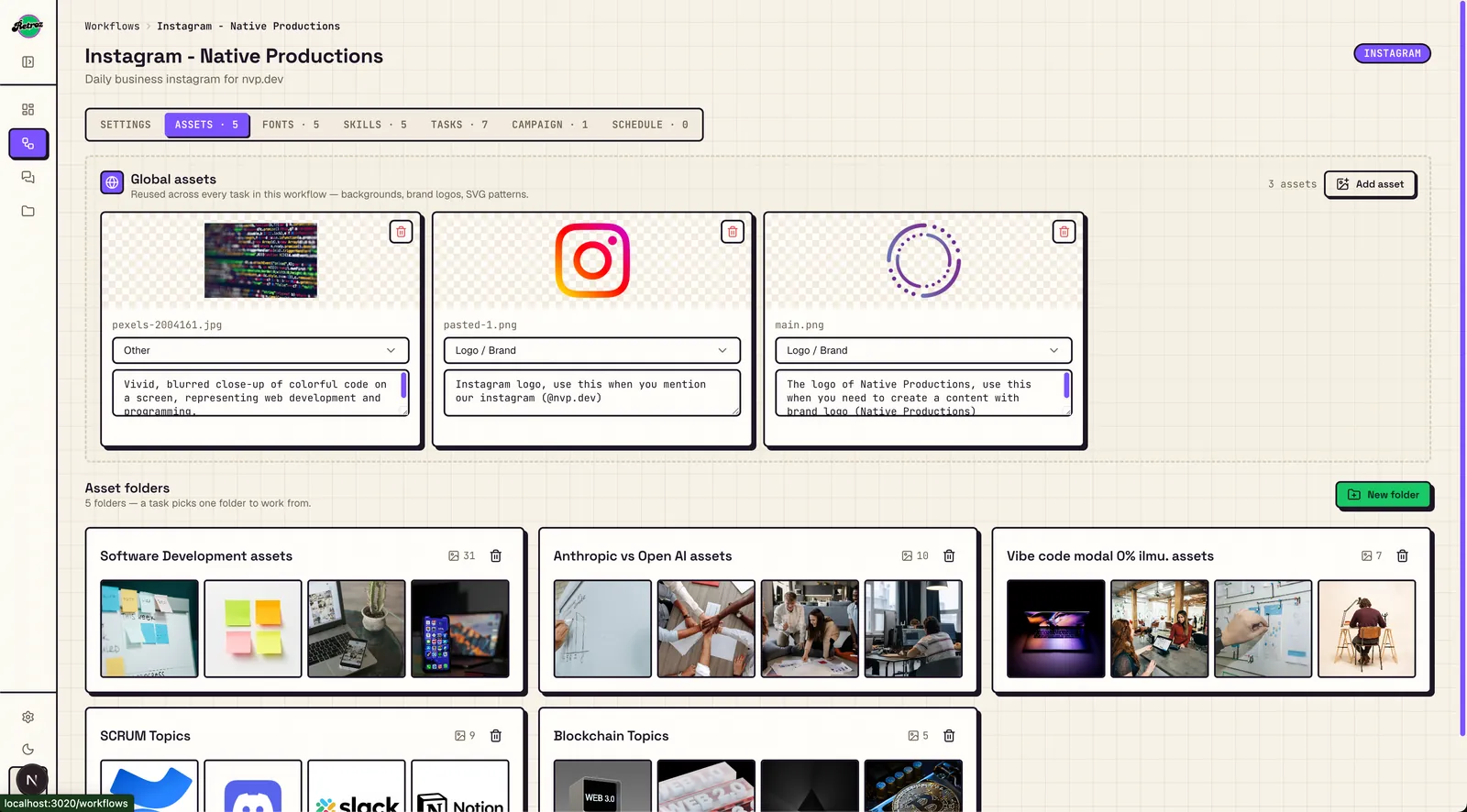
Task: Open the category dropdown for pexels-2004161.jpg
Action: 260,350
